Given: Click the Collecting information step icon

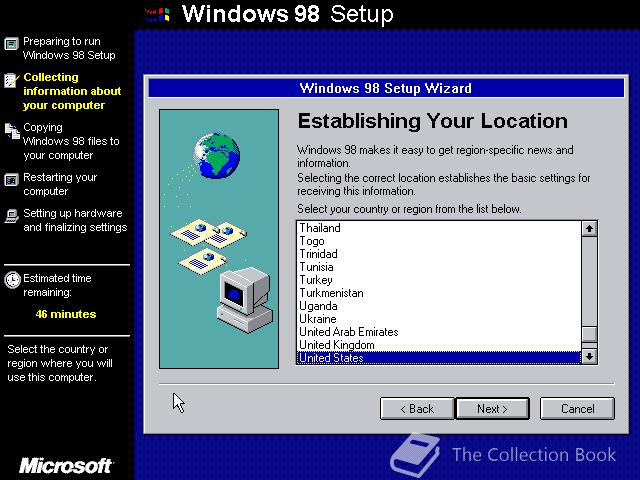Looking at the screenshot, I should pos(11,80).
